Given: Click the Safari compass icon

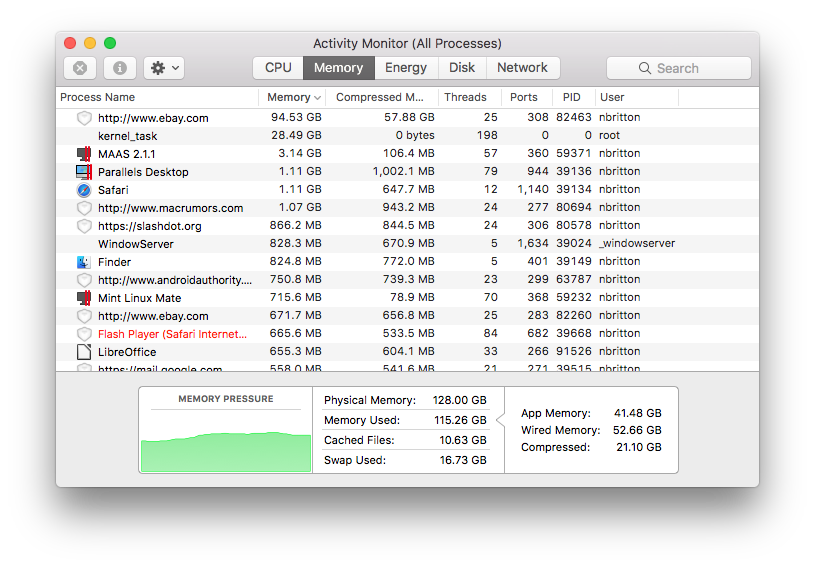Looking at the screenshot, I should tap(84, 190).
